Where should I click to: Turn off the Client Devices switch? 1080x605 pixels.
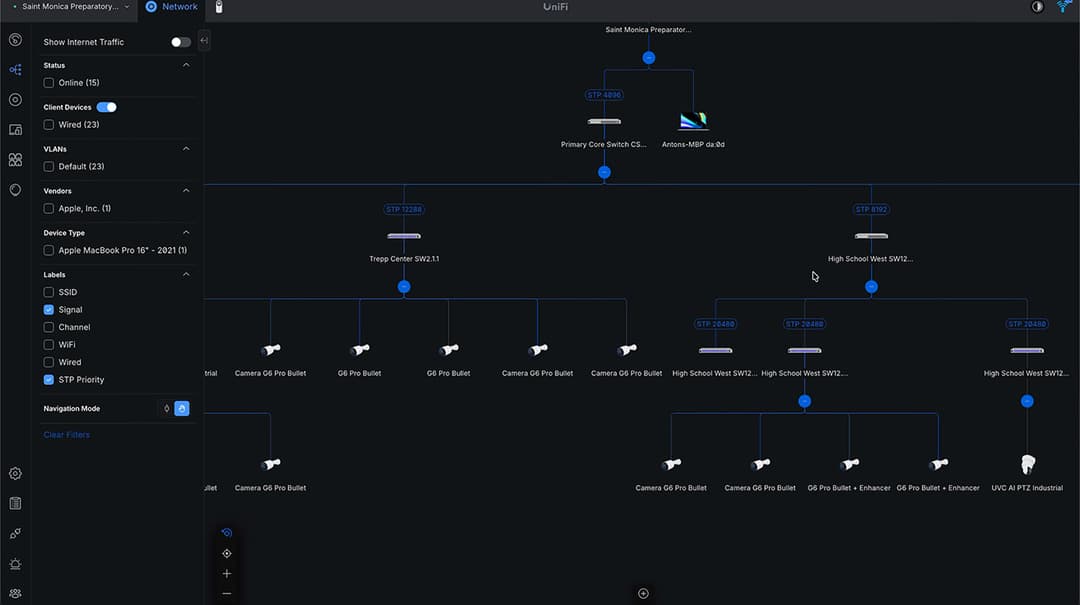tap(107, 107)
